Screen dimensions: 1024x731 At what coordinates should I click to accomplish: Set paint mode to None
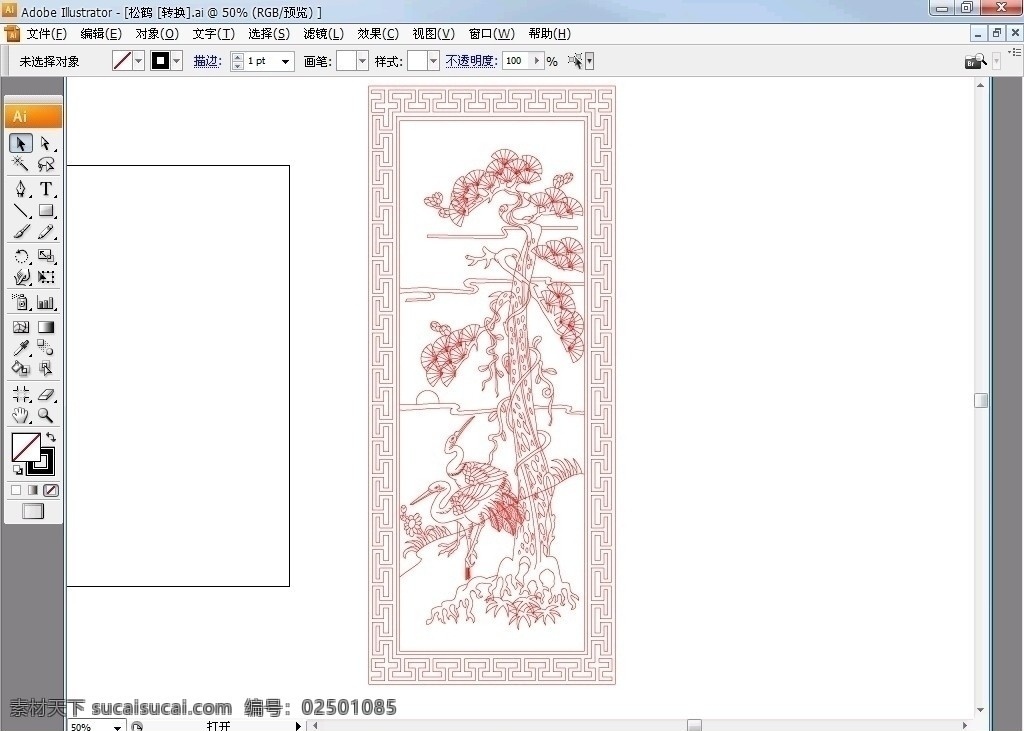click(x=51, y=490)
